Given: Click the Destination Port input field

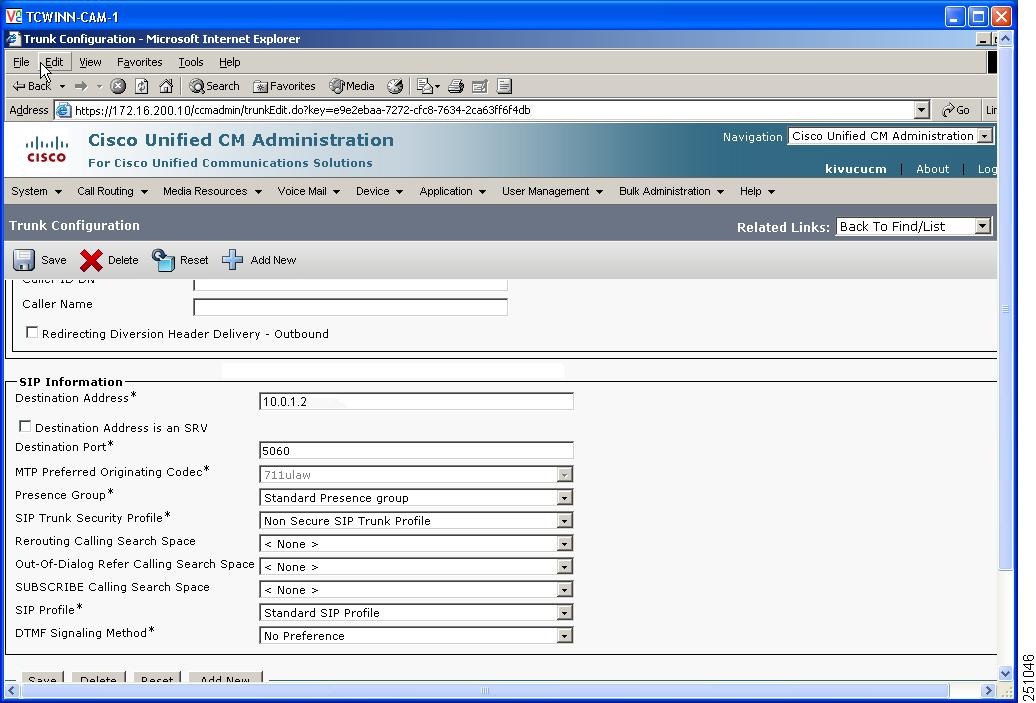Looking at the screenshot, I should (x=416, y=451).
